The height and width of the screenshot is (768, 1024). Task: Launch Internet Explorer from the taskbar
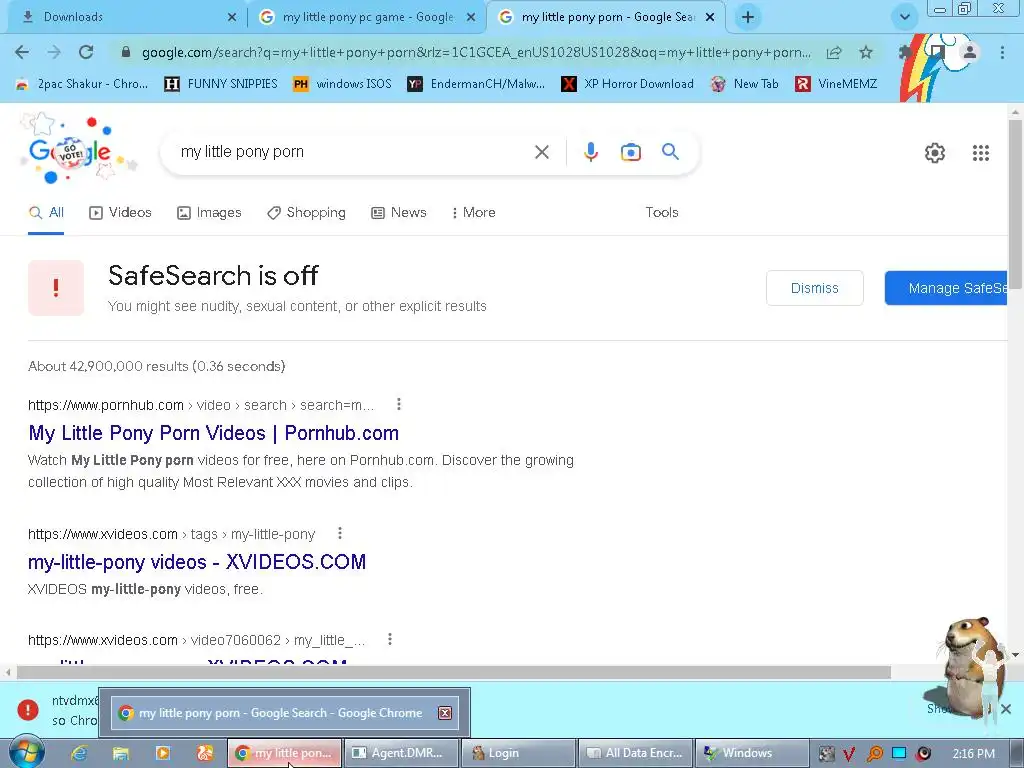point(79,753)
